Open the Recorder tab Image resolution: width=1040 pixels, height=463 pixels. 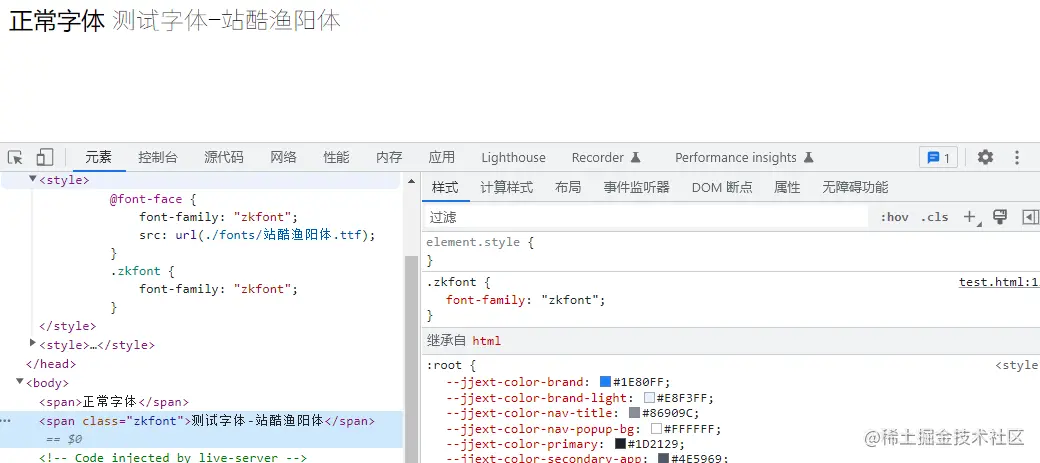click(606, 157)
